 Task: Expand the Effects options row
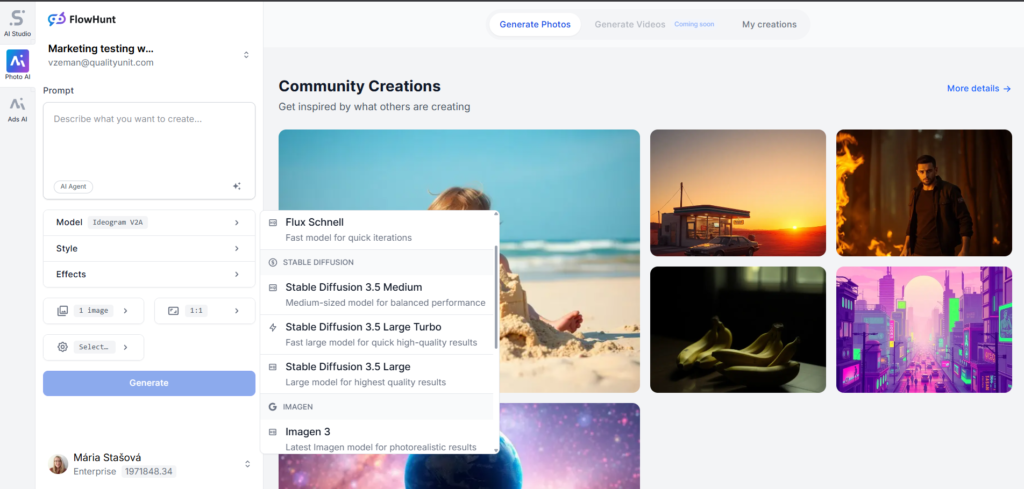pos(149,274)
